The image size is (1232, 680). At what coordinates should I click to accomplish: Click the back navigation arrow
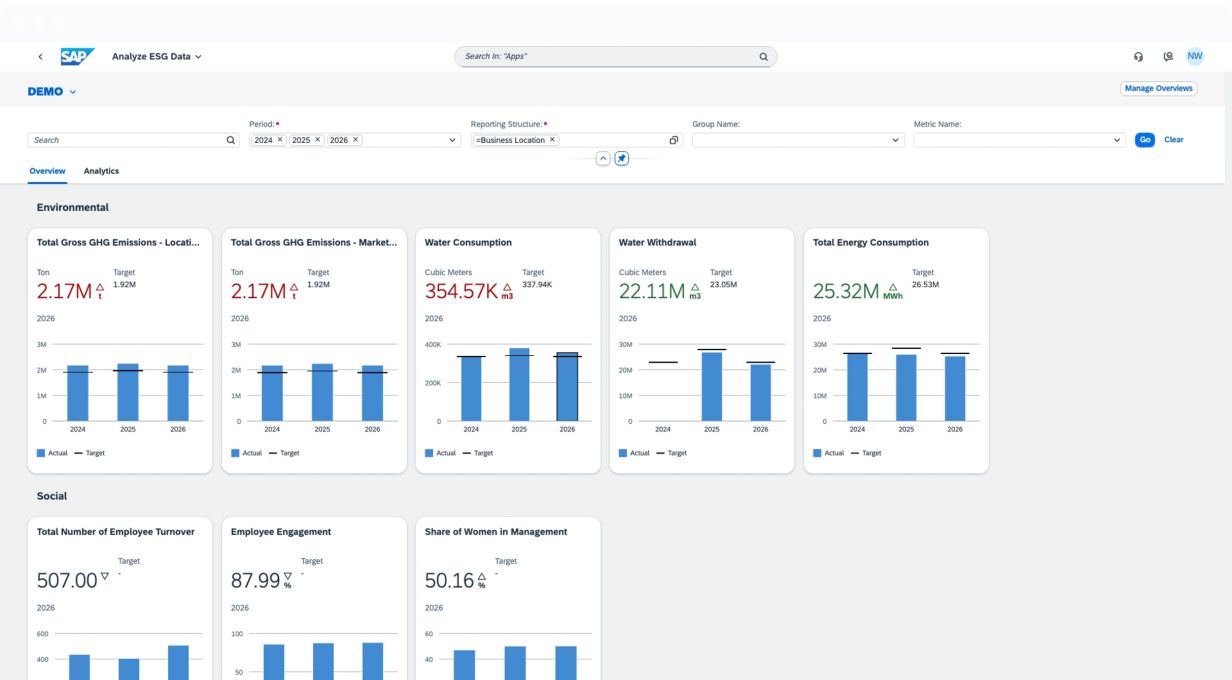[40, 57]
